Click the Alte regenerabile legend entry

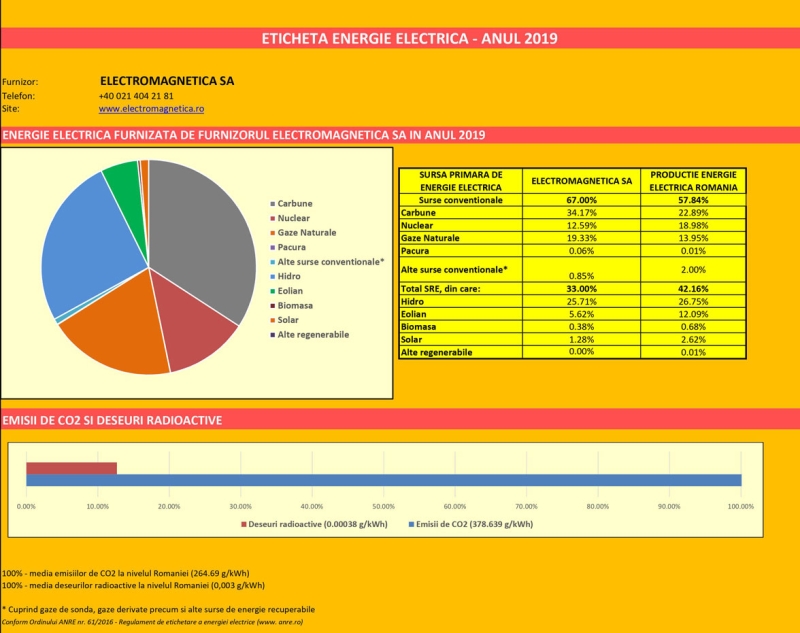[x=309, y=335]
